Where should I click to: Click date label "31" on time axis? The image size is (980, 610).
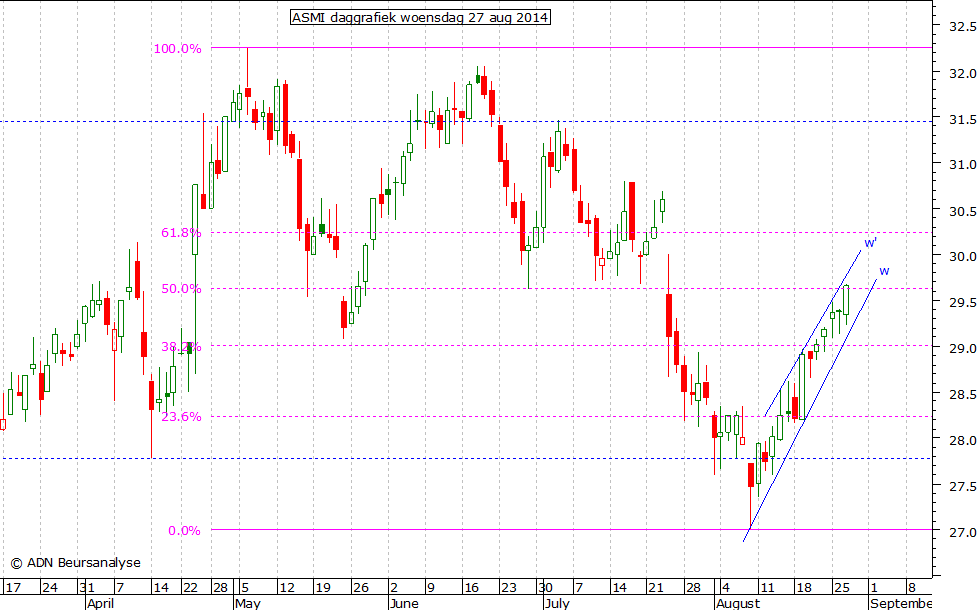87,588
